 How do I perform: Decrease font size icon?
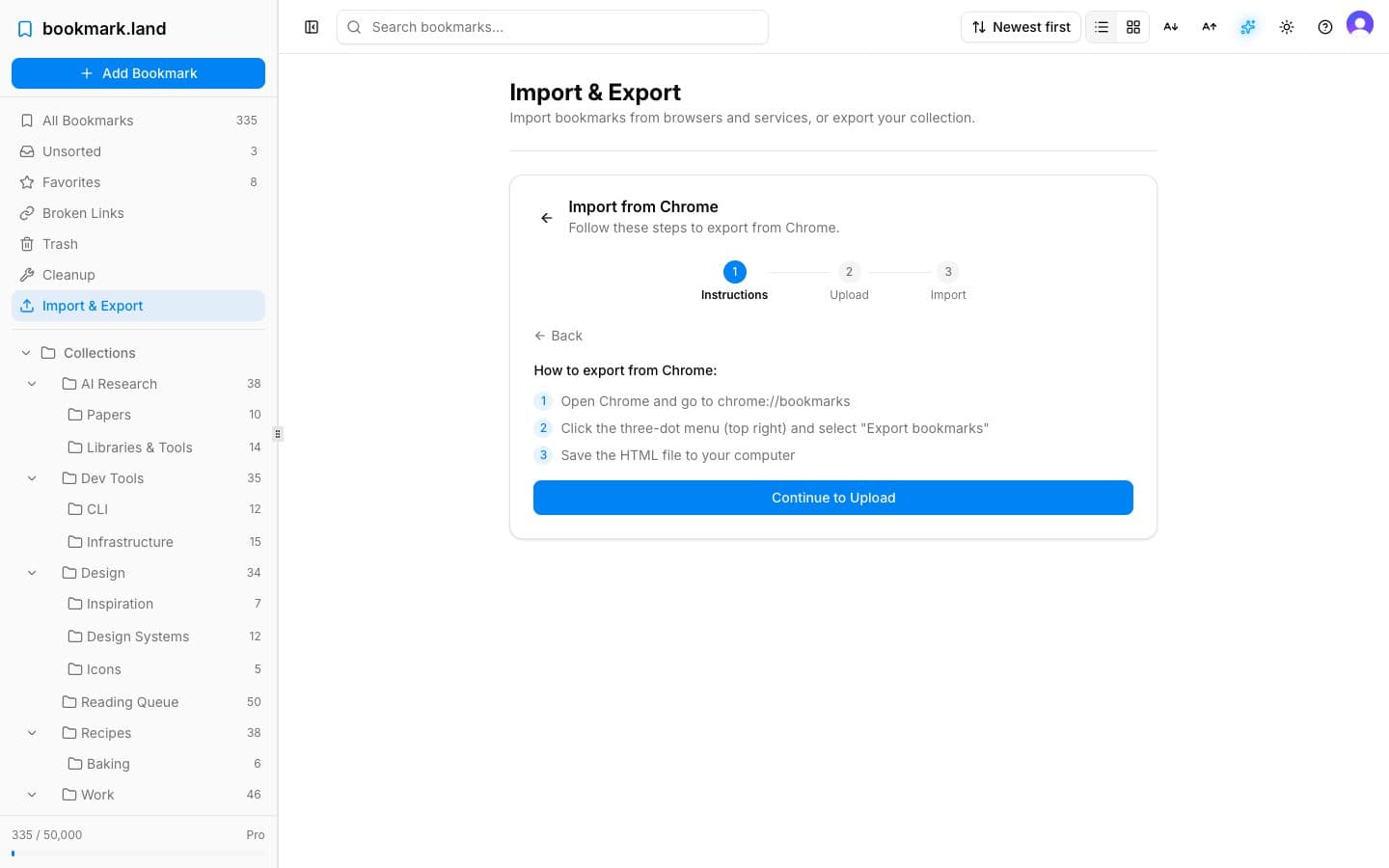pos(1171,27)
